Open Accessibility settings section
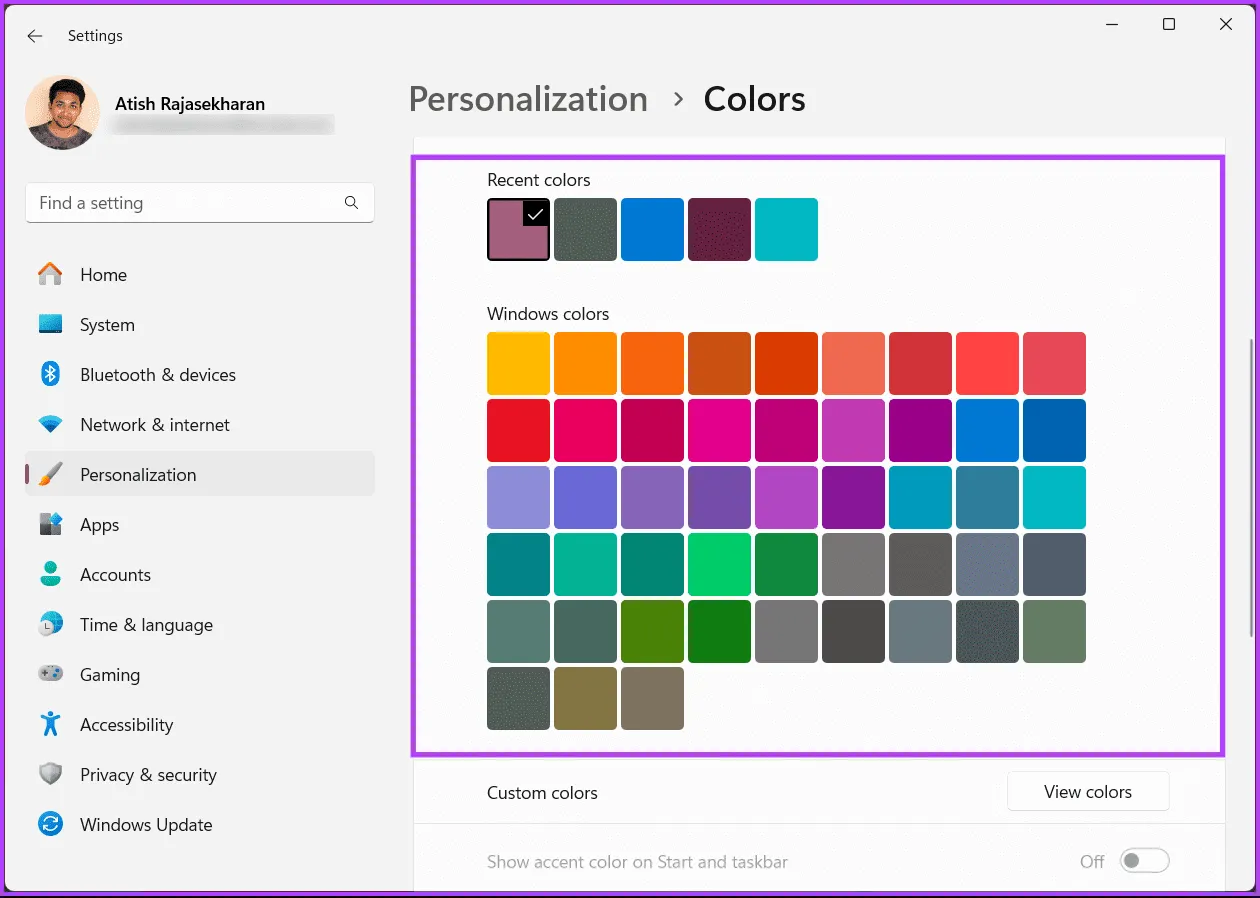The image size is (1260, 898). [126, 724]
